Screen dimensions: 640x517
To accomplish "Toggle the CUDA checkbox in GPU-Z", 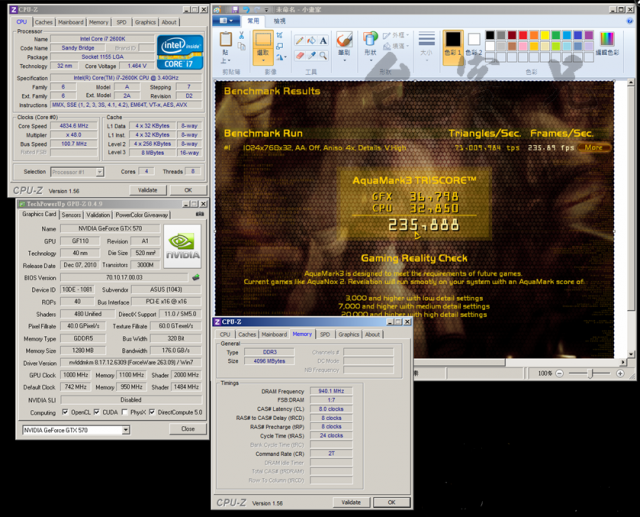I will [97, 412].
